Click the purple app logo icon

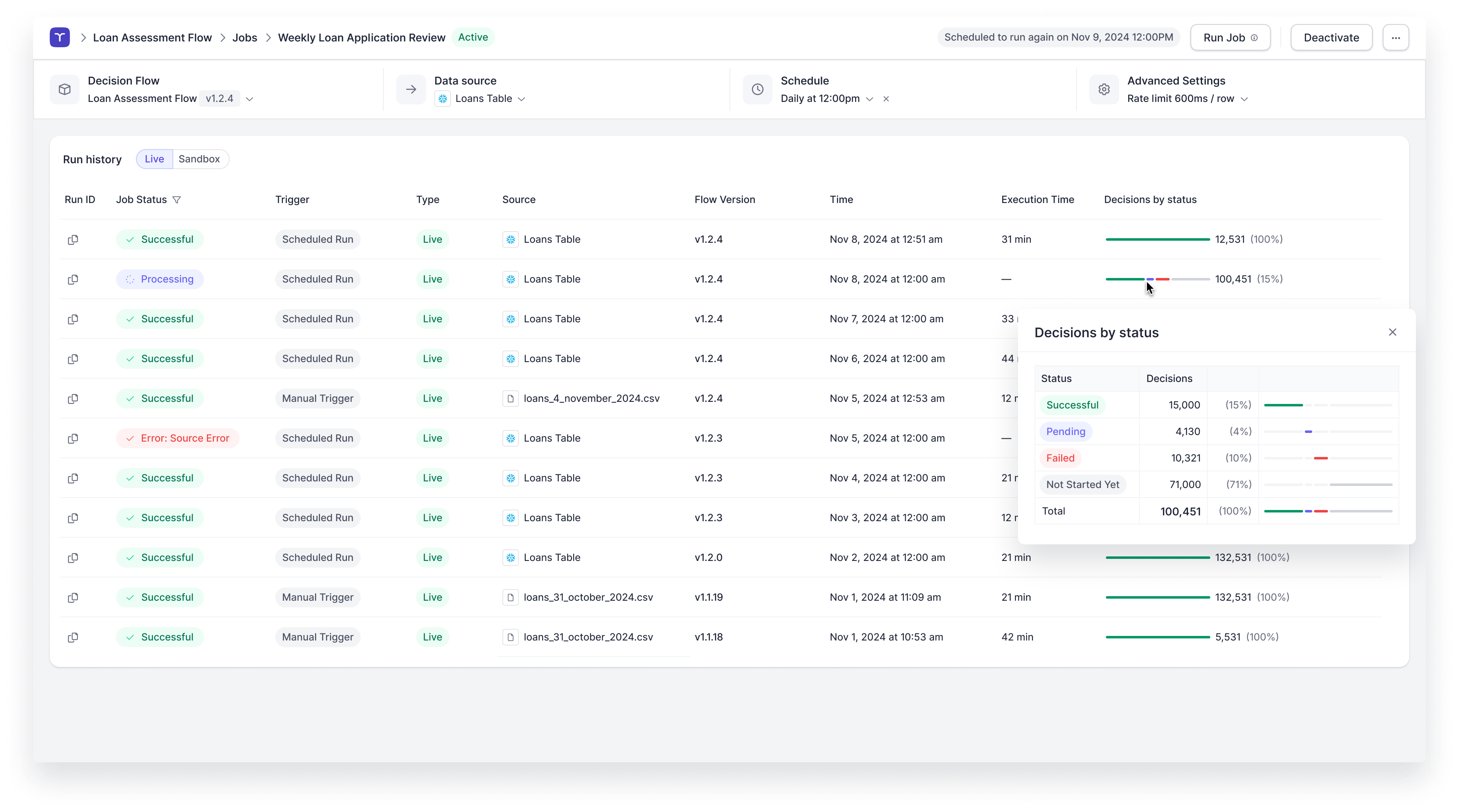[x=59, y=37]
